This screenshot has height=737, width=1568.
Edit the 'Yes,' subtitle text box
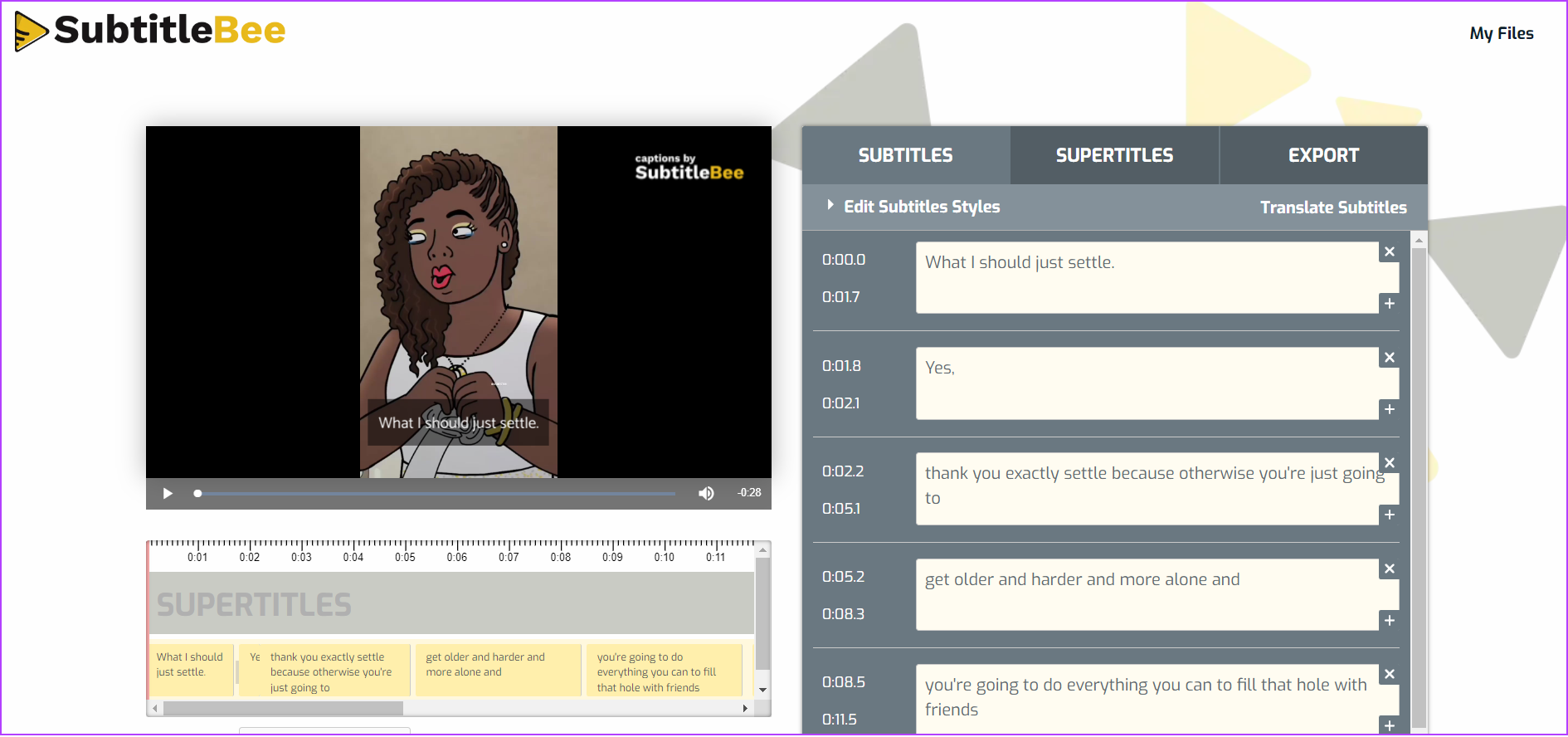pos(1147,383)
